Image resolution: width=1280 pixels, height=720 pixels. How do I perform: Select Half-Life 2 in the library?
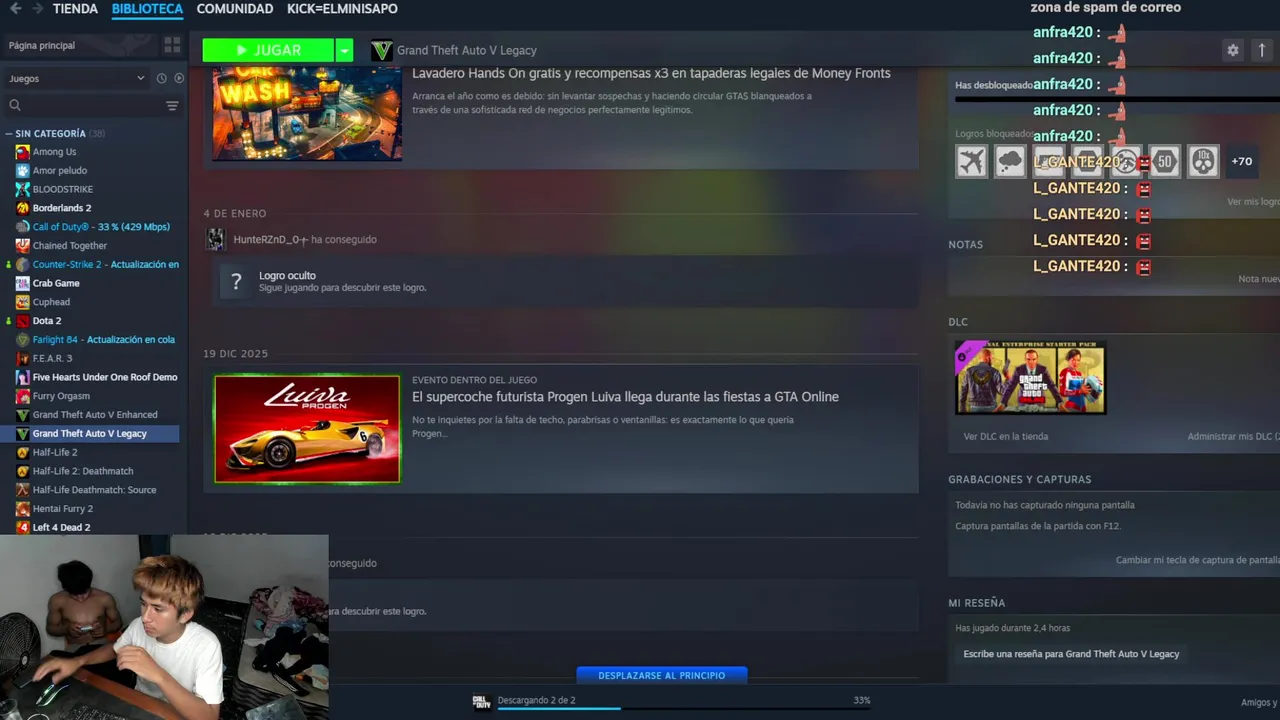(55, 453)
